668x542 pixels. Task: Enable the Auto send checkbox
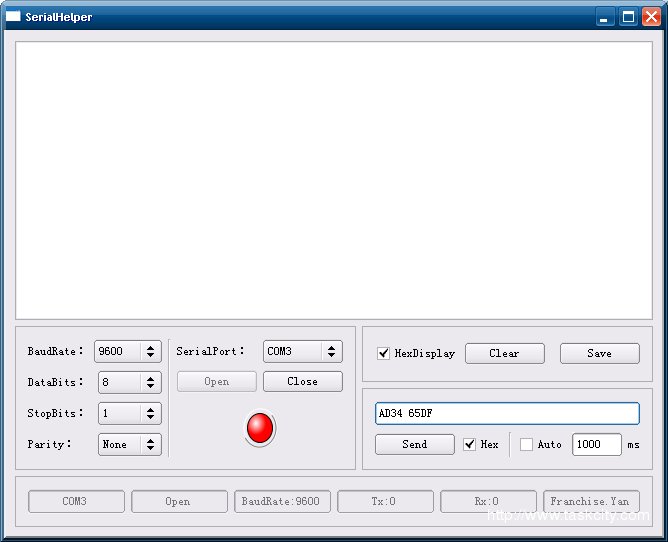tap(526, 444)
